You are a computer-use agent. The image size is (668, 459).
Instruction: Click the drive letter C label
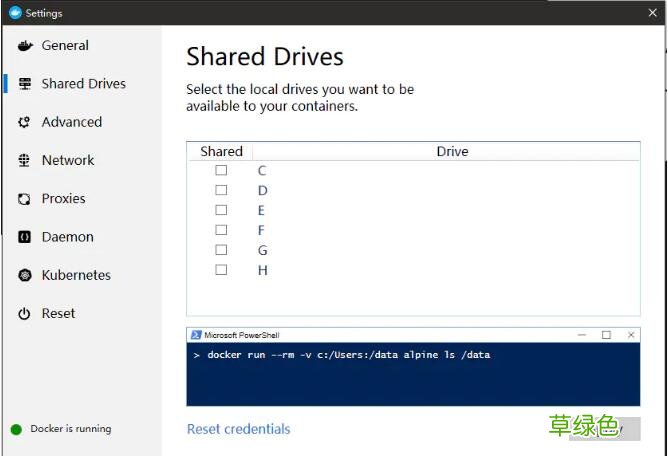click(x=262, y=171)
